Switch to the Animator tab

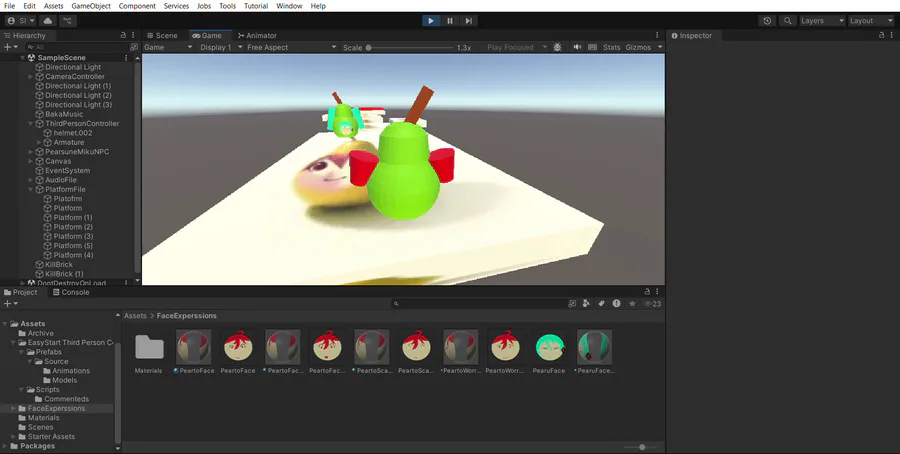(x=257, y=36)
